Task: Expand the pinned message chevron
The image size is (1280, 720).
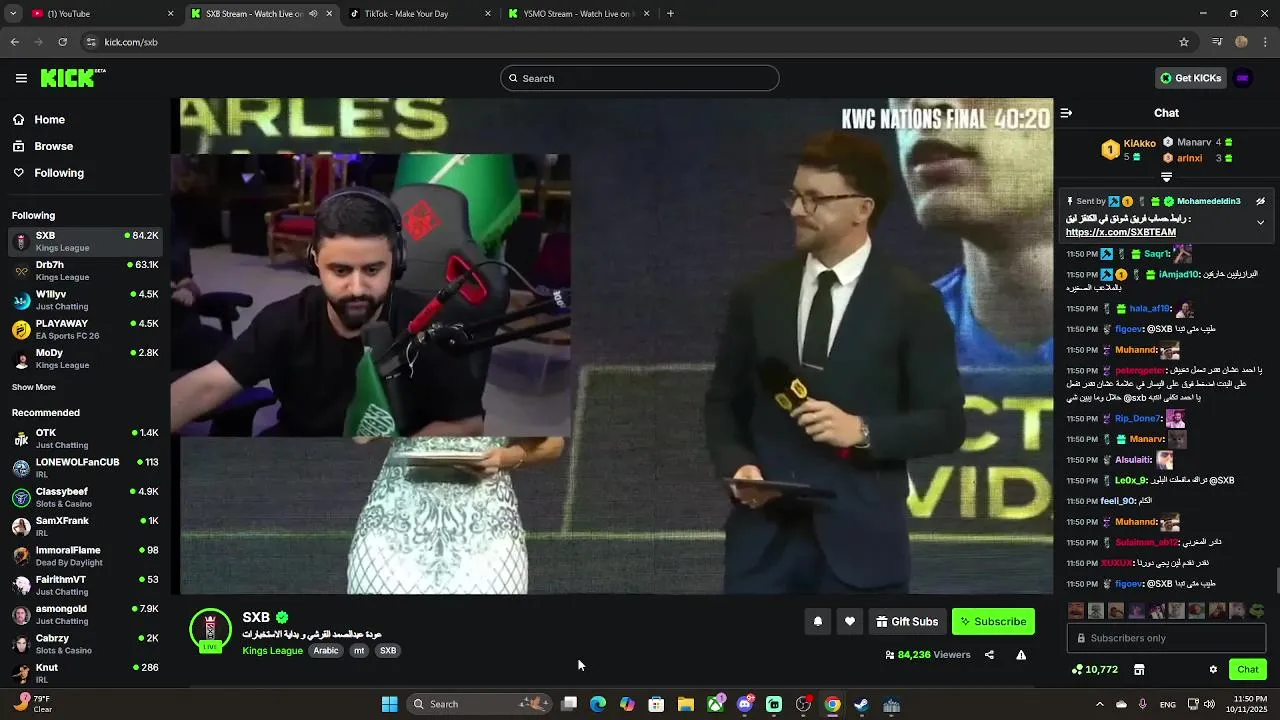Action: (x=1261, y=222)
